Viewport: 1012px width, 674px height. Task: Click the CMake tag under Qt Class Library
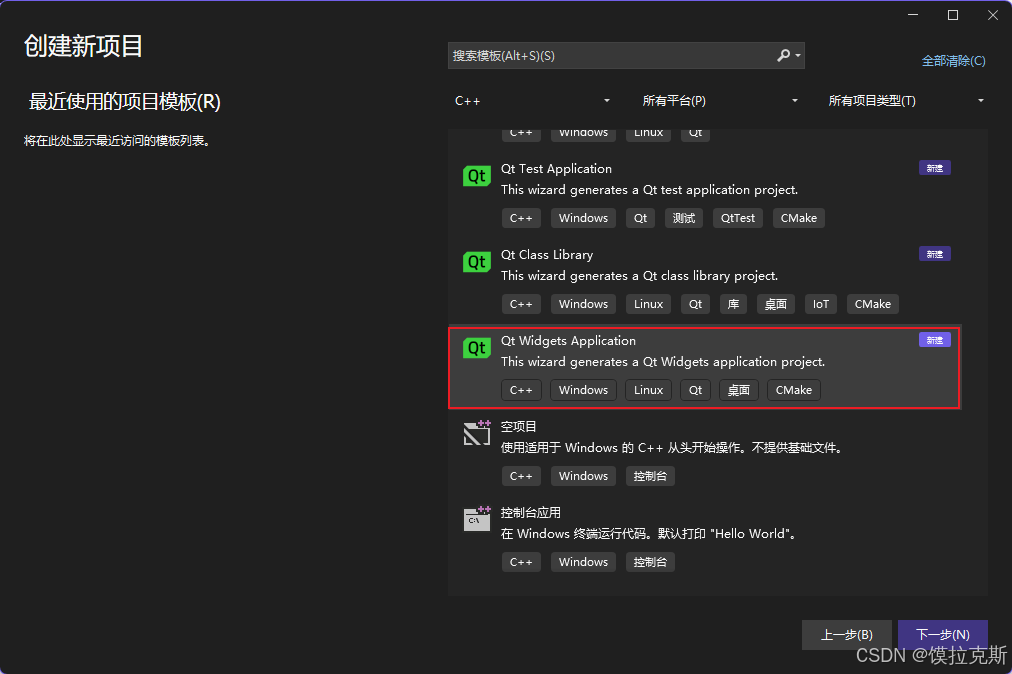(x=873, y=304)
